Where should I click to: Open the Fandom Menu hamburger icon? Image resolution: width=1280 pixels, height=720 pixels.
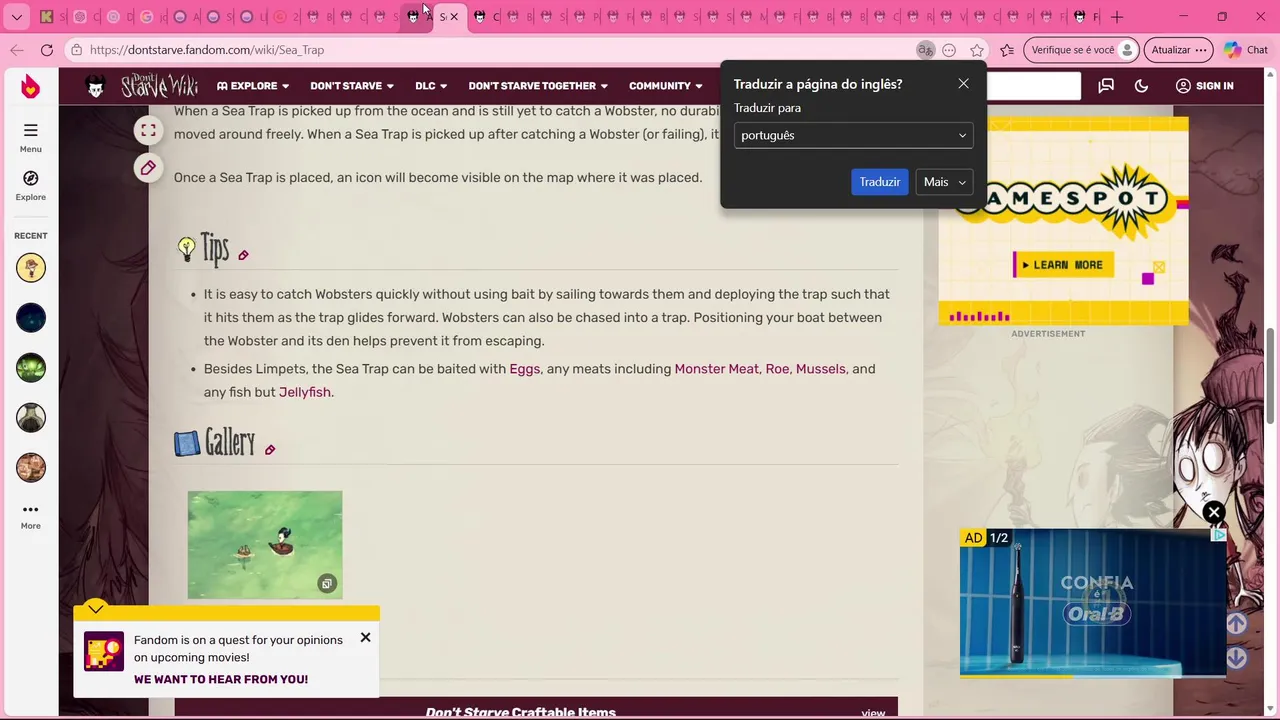(x=30, y=137)
